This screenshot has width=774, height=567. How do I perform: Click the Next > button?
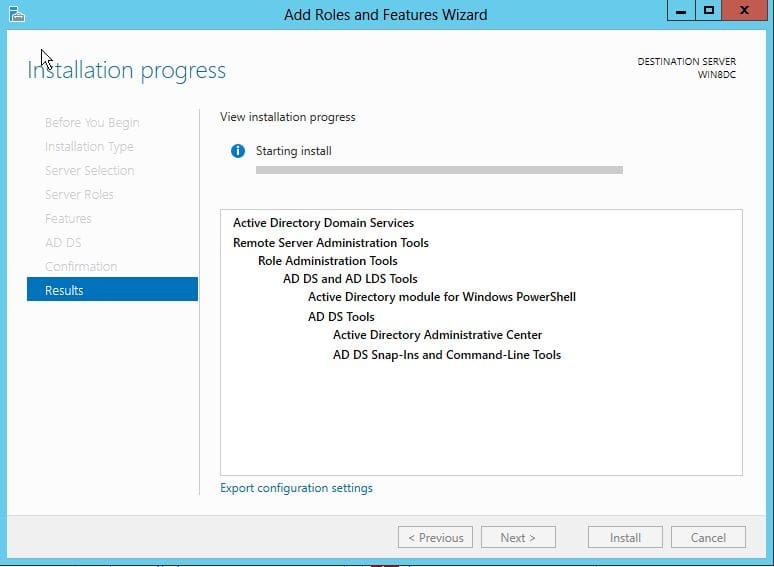pos(518,537)
